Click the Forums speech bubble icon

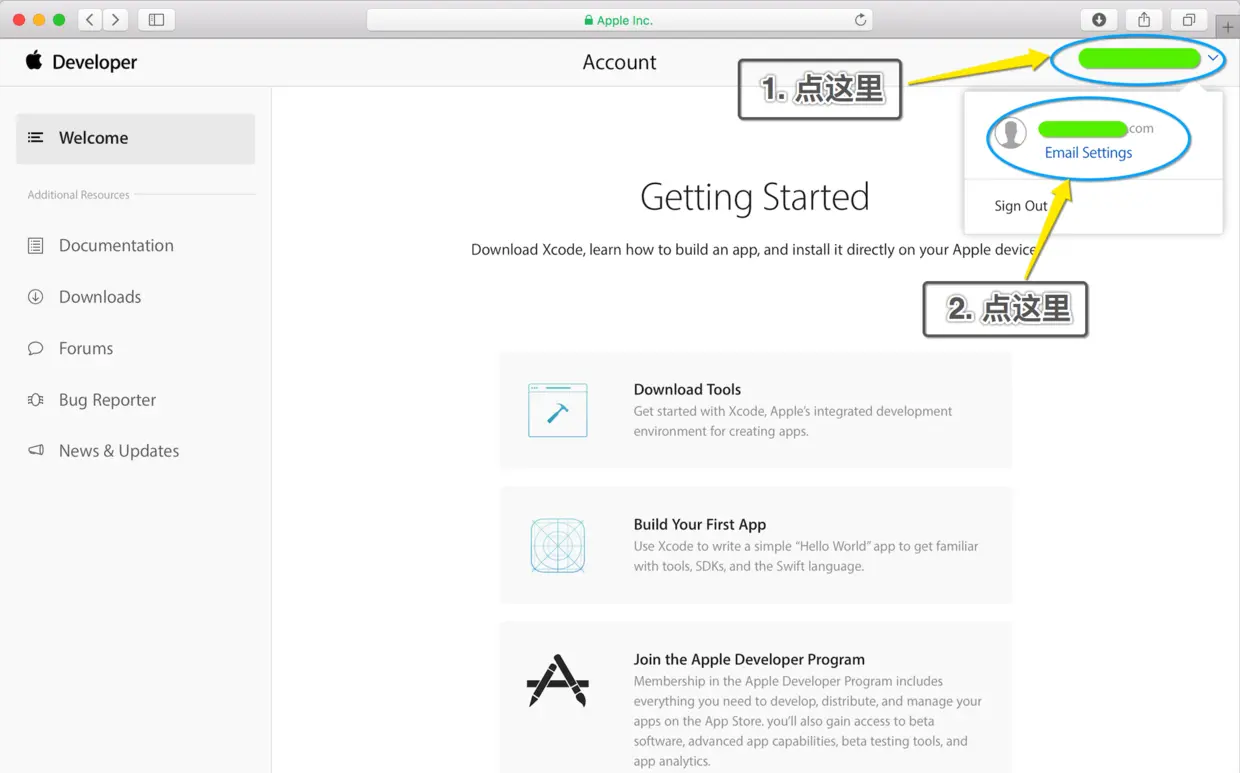[x=36, y=348]
